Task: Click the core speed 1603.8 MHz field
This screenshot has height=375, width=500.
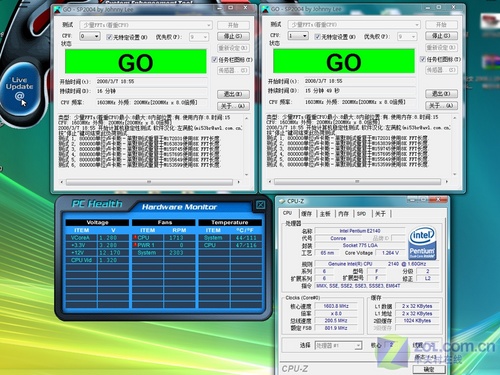Action: [336, 306]
